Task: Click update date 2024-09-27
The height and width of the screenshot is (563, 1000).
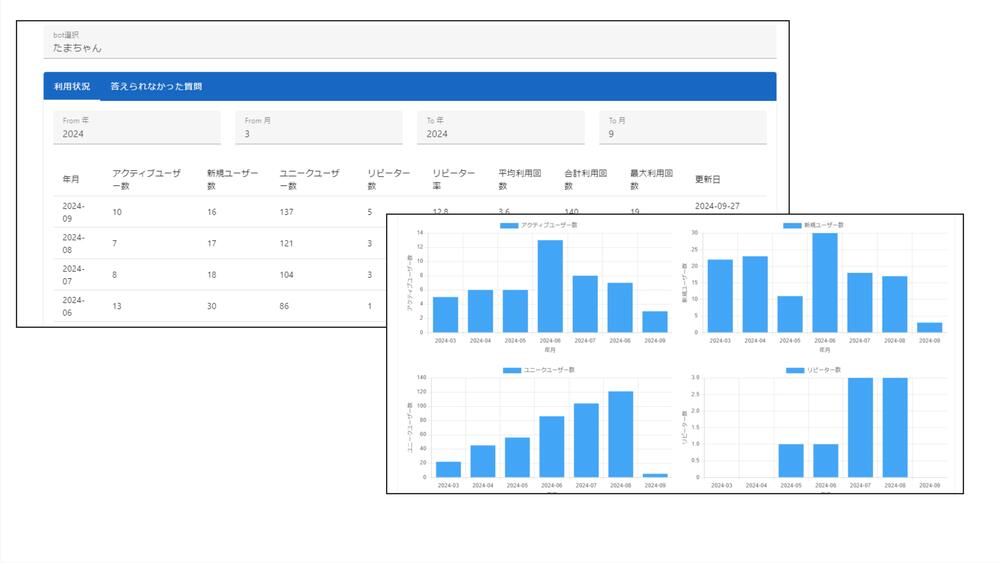Action: pyautogui.click(x=717, y=206)
